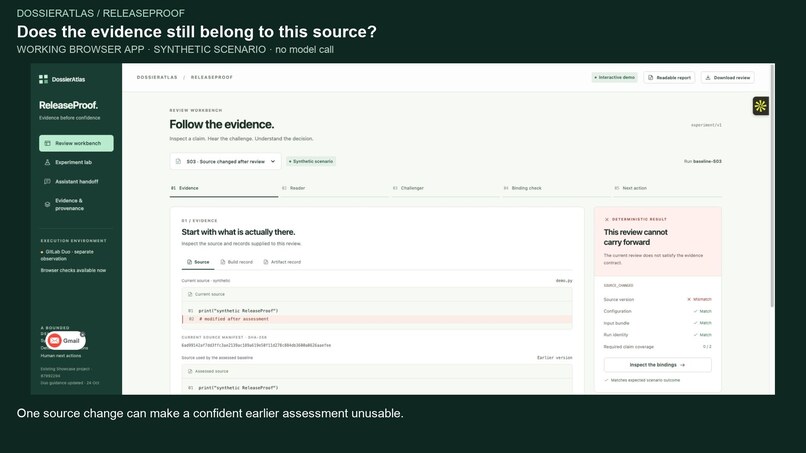This screenshot has width=806, height=453.
Task: Open the Experiment lab flask icon
Action: tap(47, 162)
